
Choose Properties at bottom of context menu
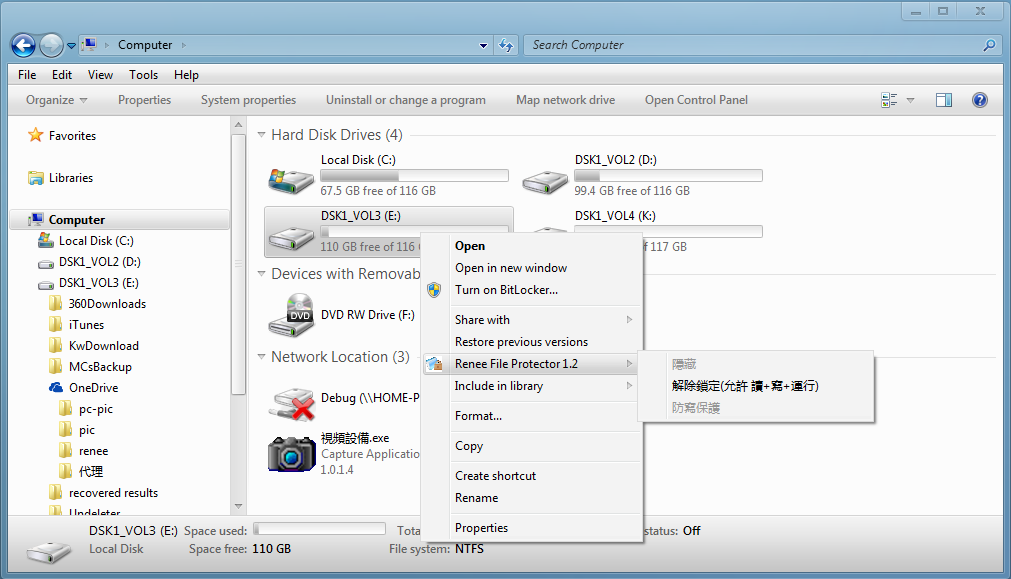pos(481,528)
